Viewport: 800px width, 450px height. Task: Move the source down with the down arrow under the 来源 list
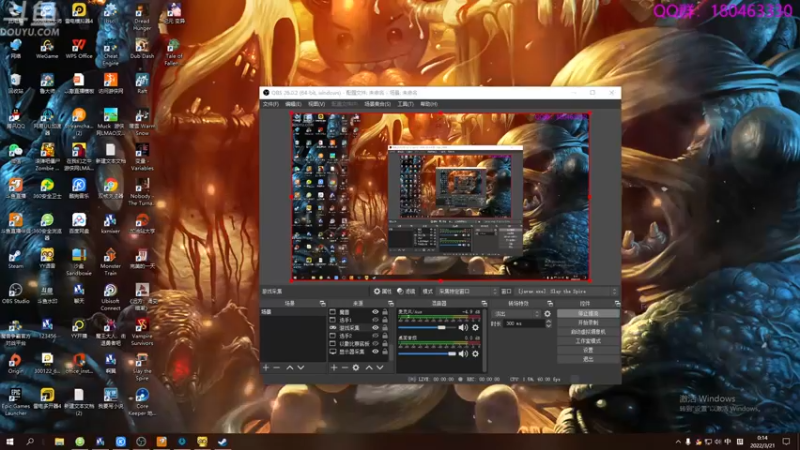(380, 367)
